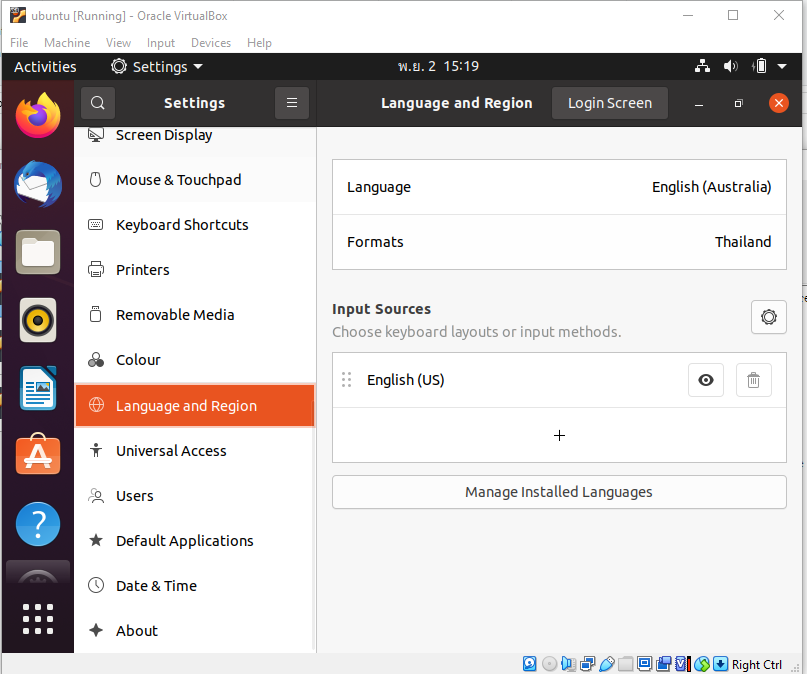Open the Devices menu in VirtualBox
Screen dimensions: 807x674
pyautogui.click(x=211, y=43)
